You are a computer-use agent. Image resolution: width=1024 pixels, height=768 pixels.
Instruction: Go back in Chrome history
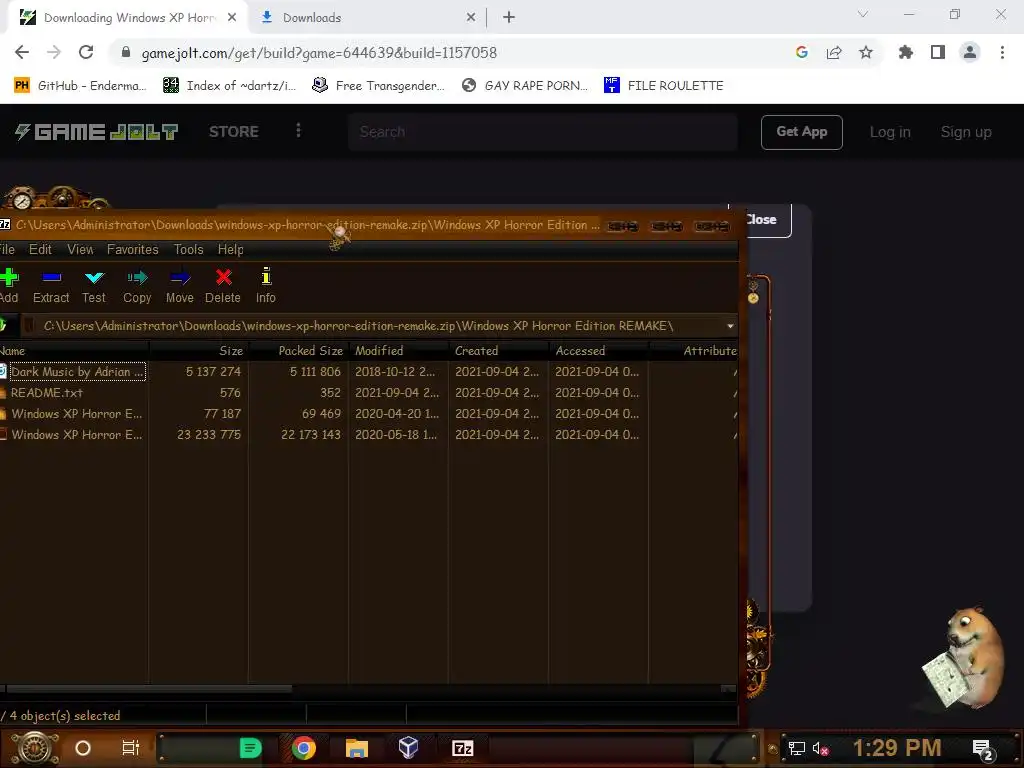pyautogui.click(x=22, y=52)
